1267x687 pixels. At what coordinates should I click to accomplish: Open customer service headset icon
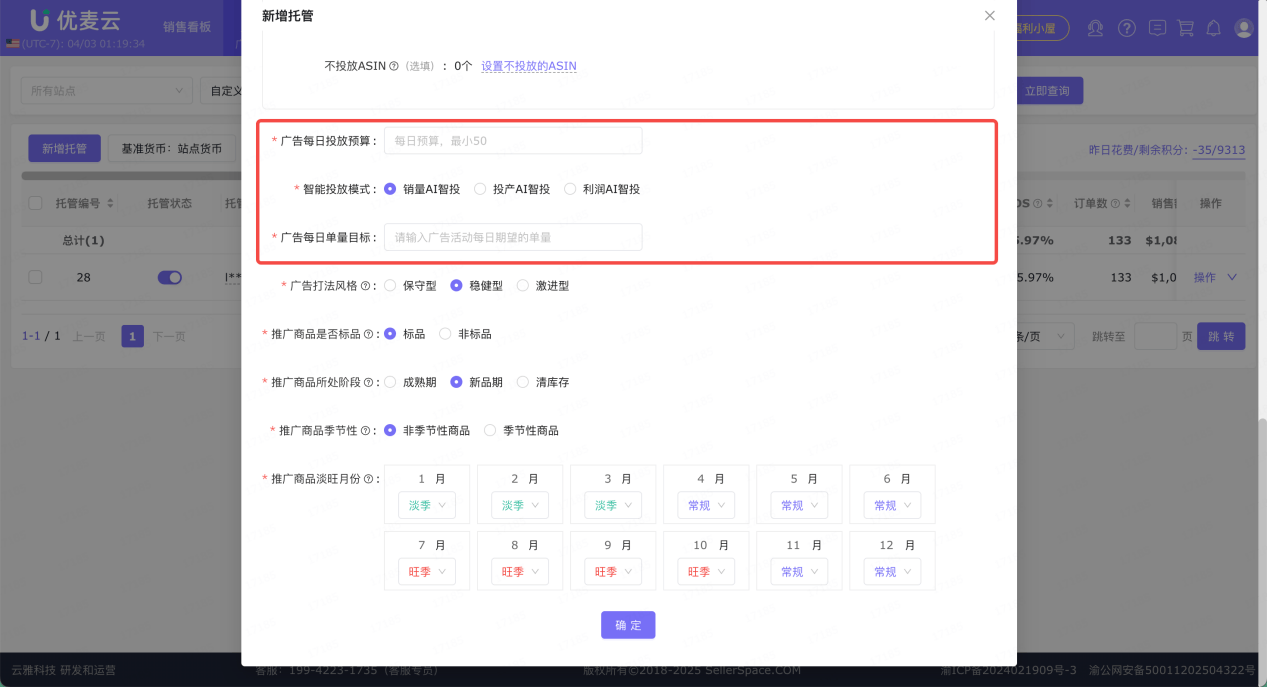pyautogui.click(x=1097, y=28)
